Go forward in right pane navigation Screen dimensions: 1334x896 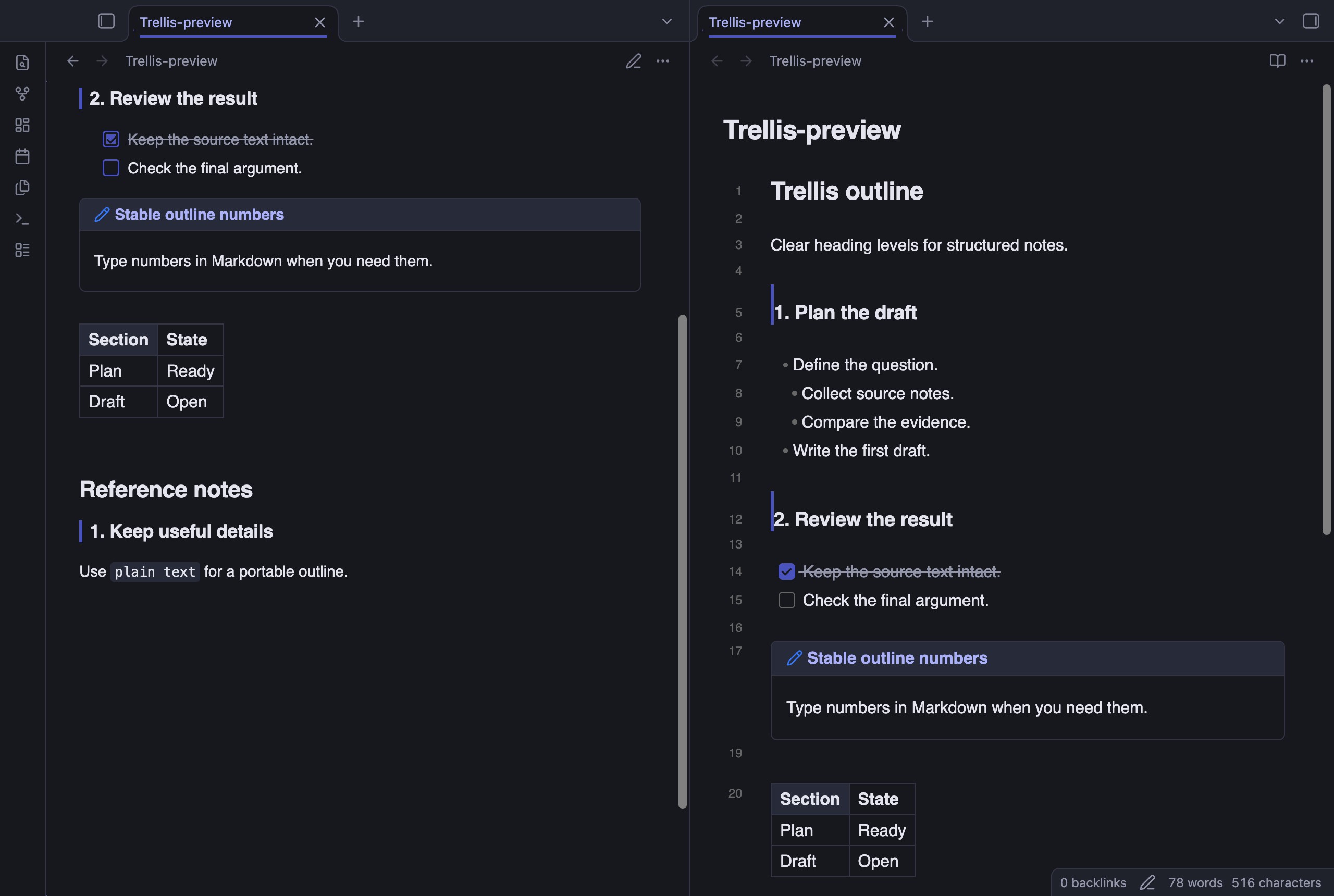[746, 60]
